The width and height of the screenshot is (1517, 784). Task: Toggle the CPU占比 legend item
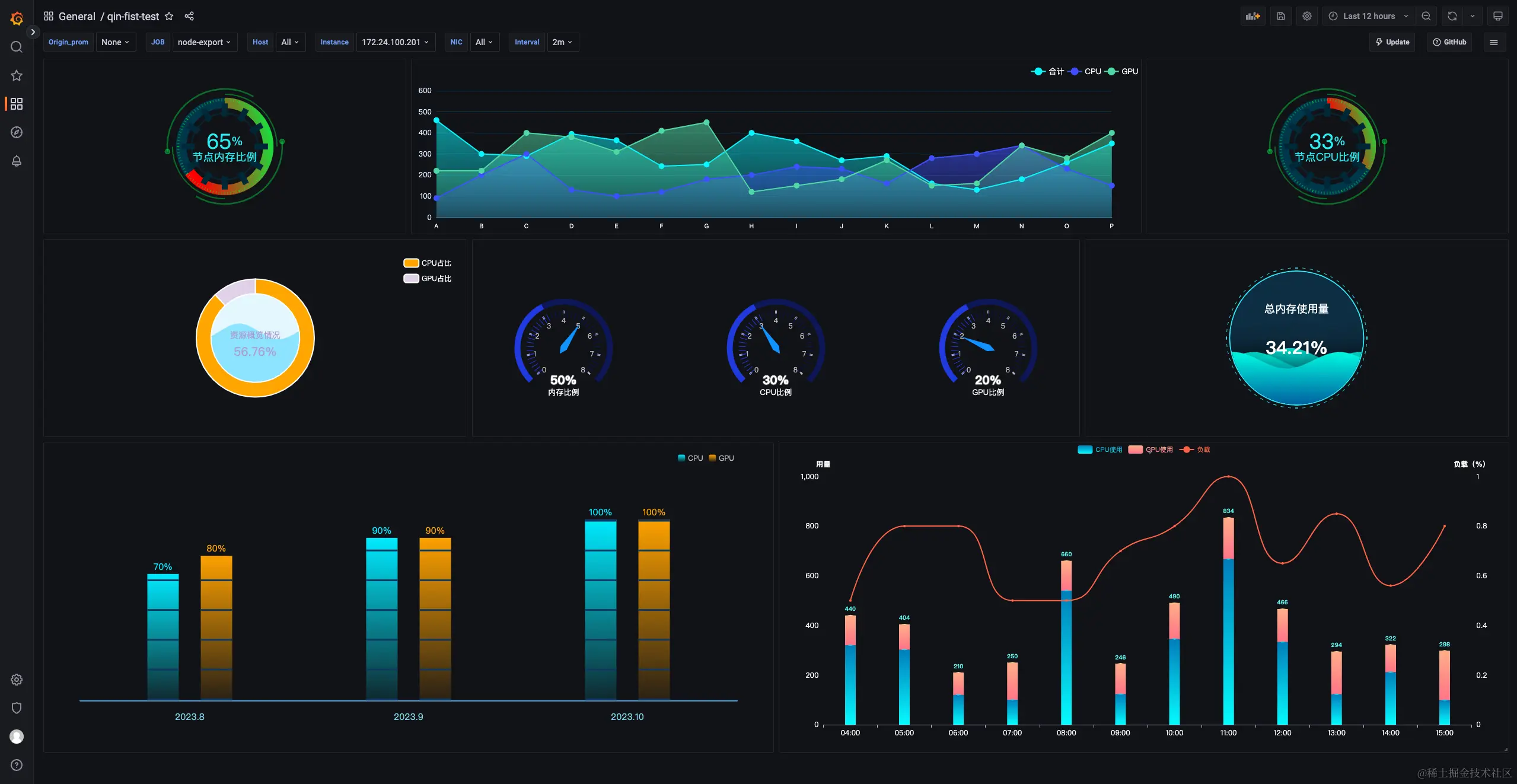pyautogui.click(x=428, y=263)
